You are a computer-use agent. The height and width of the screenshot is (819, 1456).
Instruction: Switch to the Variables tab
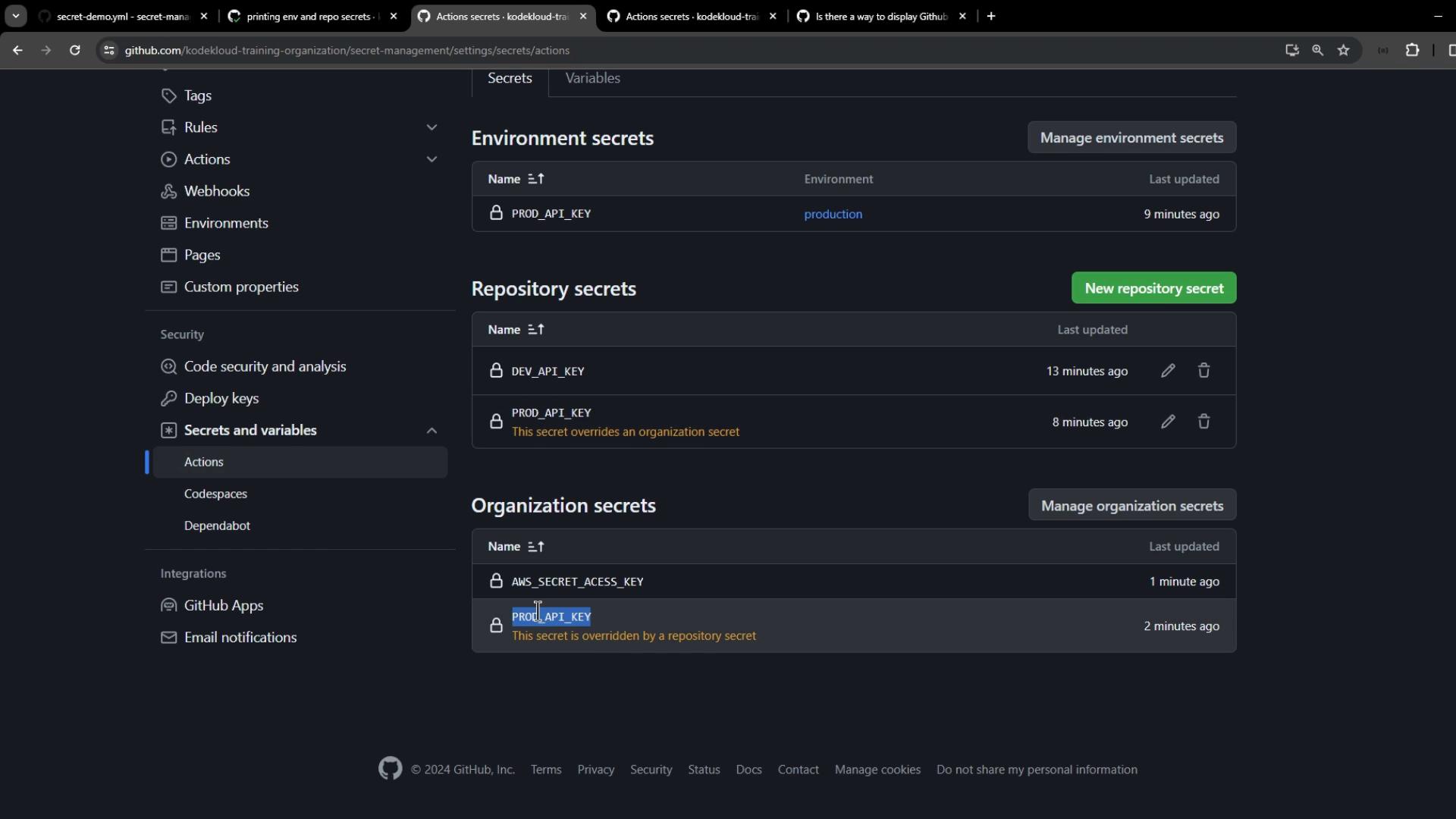592,78
